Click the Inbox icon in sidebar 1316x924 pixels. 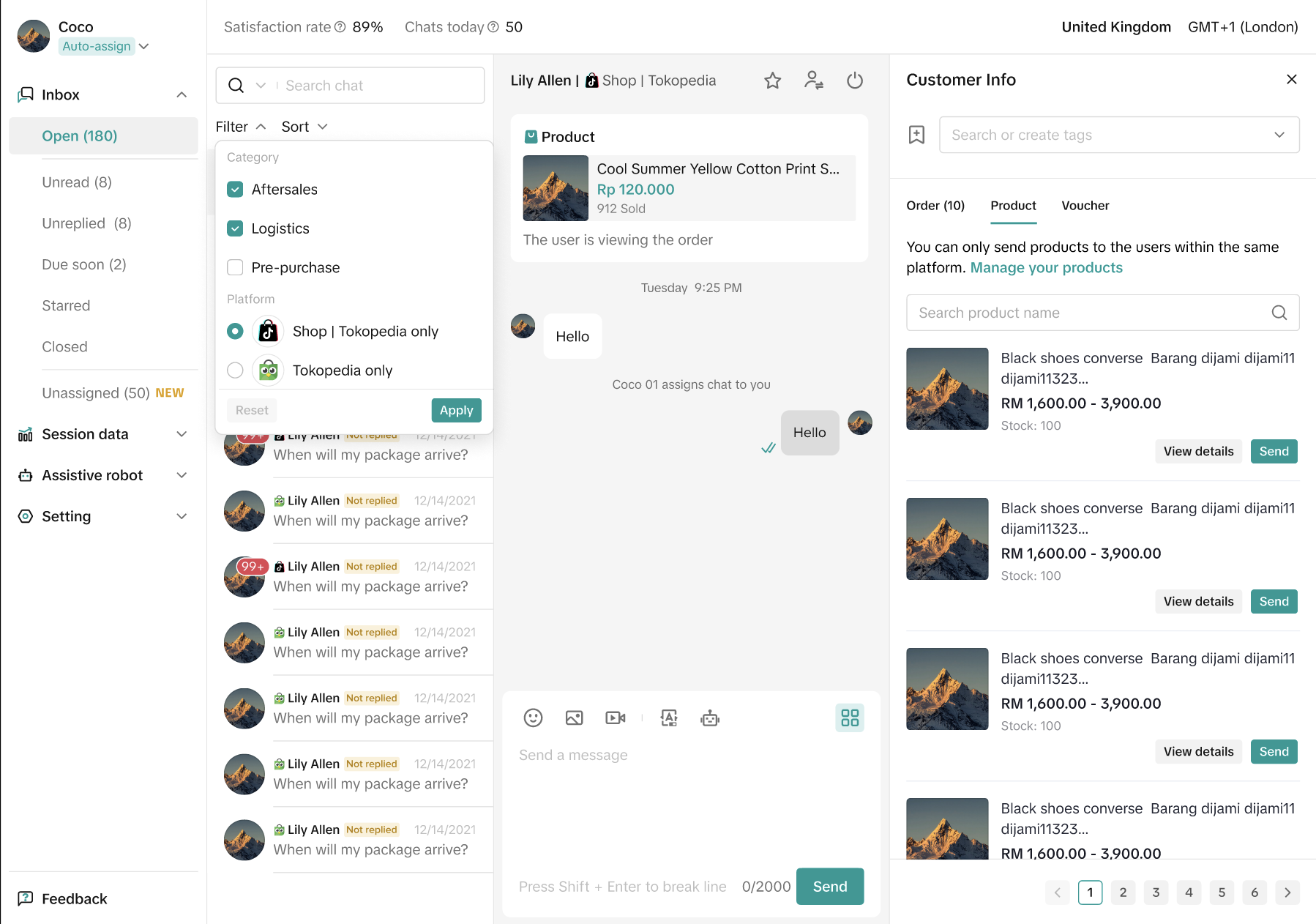coord(26,95)
